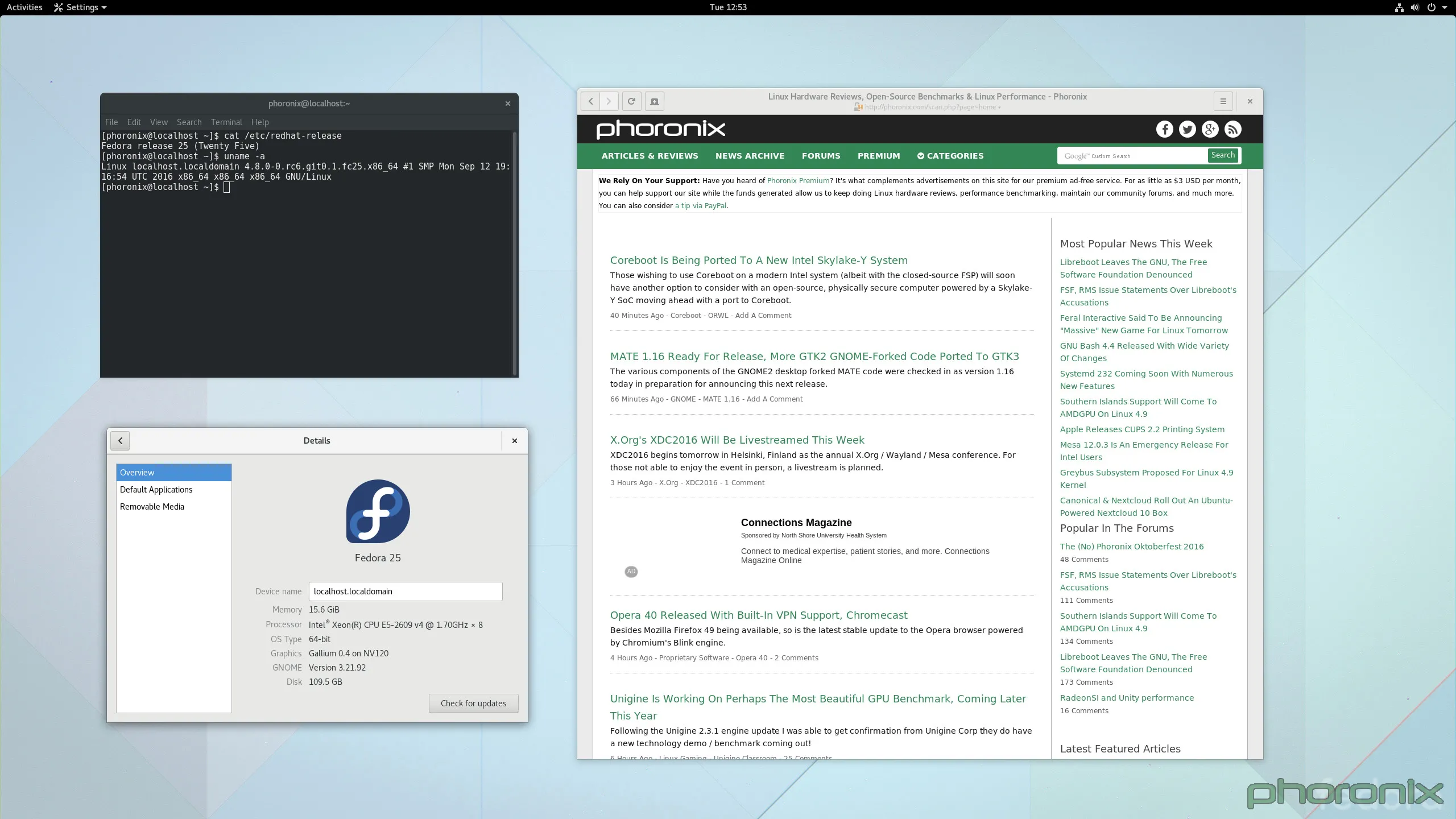
Task: Open Articles & Reviews nav item
Action: pos(650,156)
